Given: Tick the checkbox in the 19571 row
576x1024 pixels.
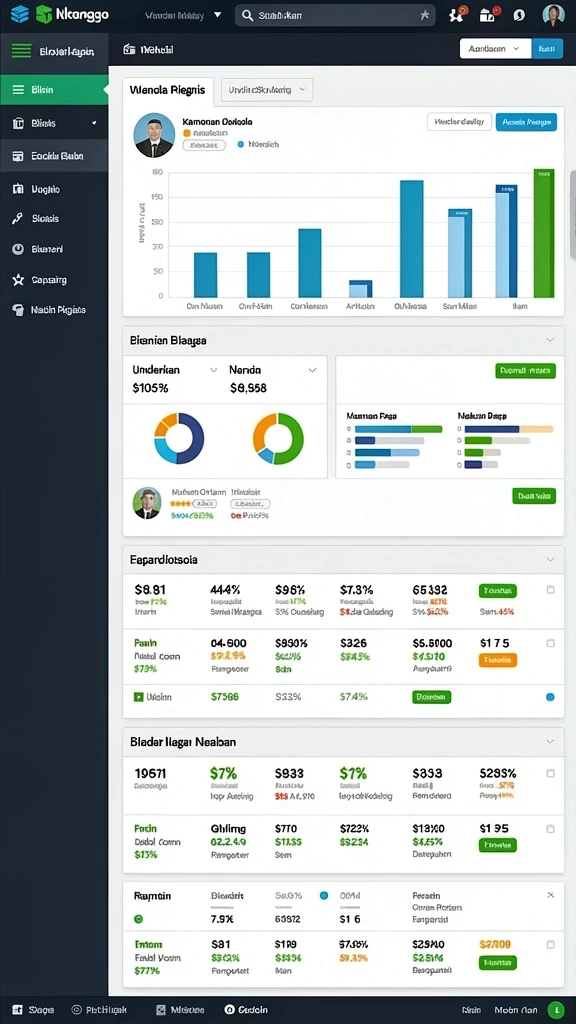Looking at the screenshot, I should click(551, 773).
